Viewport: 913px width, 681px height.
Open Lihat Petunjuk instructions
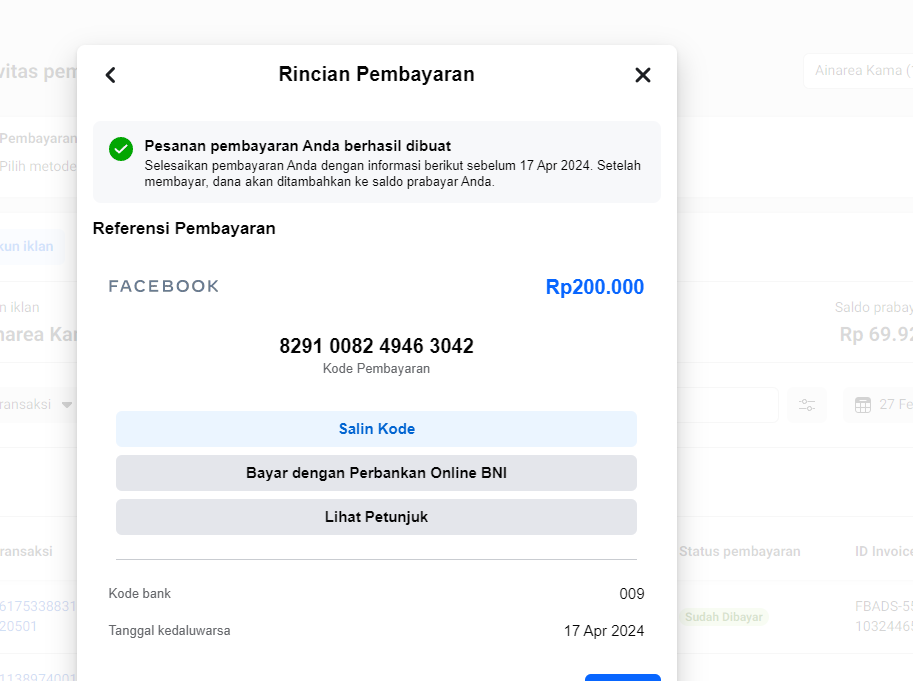point(376,517)
